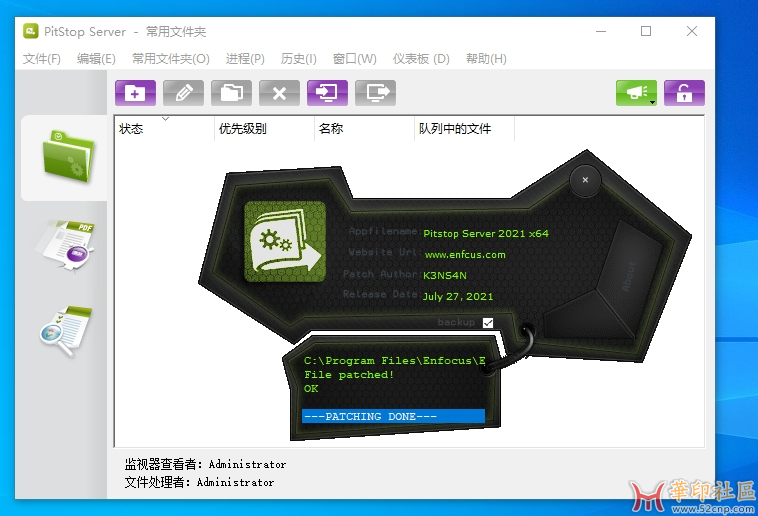
Task: Click the 监视器查看者: Administrator status text
Action: tap(205, 465)
